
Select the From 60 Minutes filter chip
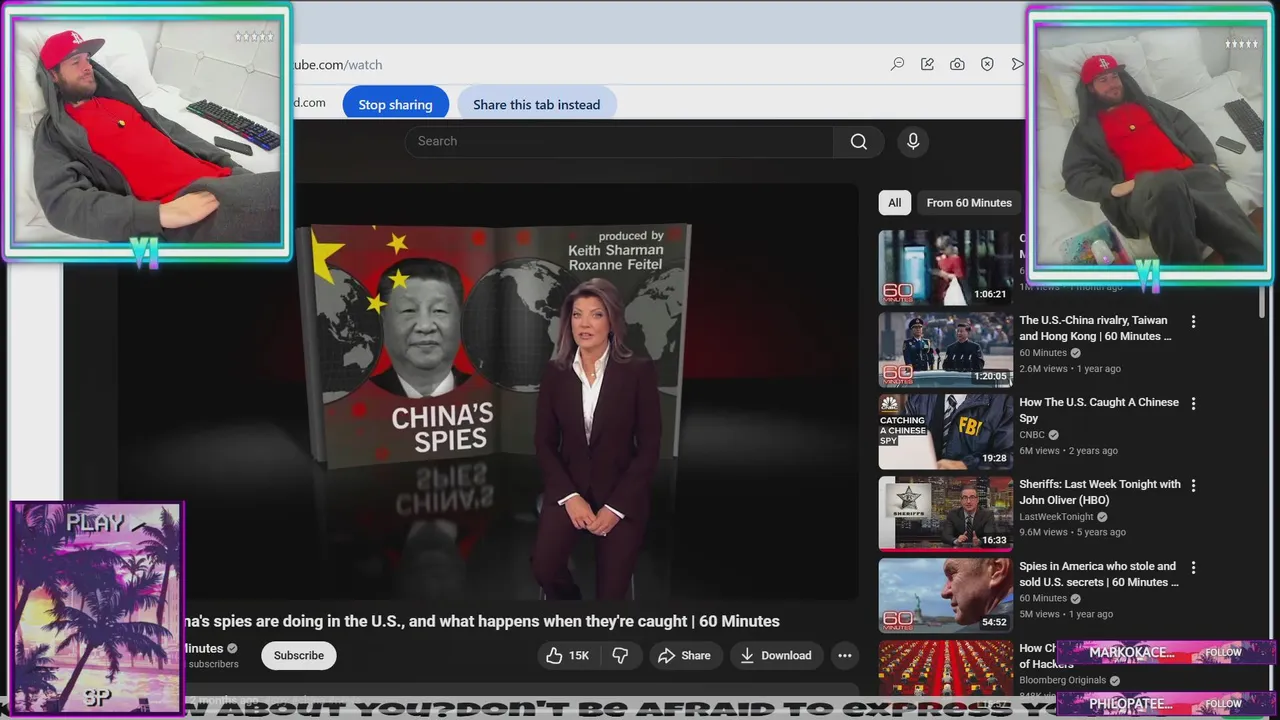click(x=969, y=202)
